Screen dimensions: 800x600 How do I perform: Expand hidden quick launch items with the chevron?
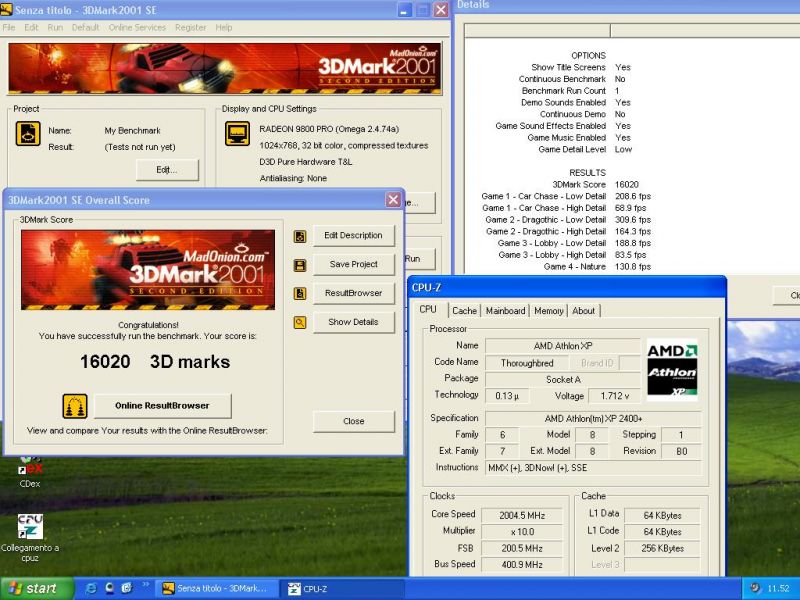pyautogui.click(x=145, y=585)
